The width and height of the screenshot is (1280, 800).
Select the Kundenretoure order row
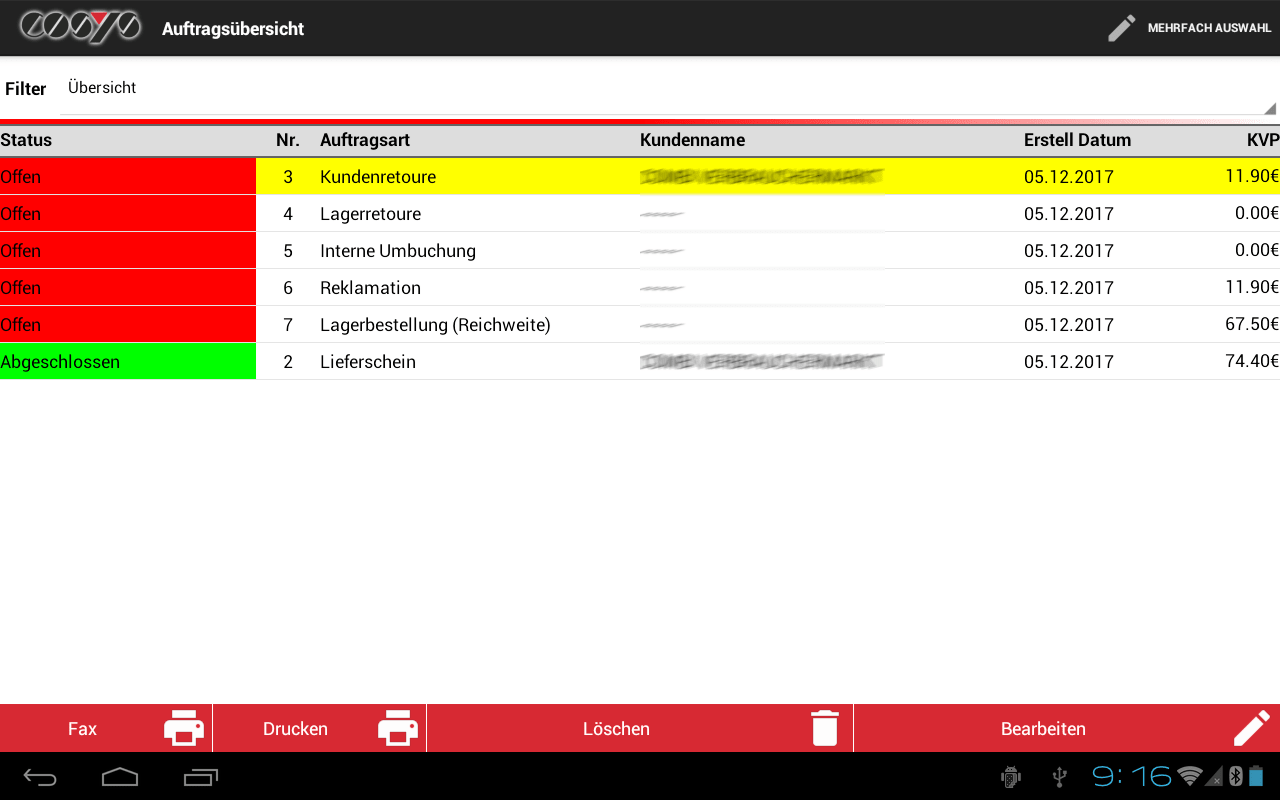point(640,177)
